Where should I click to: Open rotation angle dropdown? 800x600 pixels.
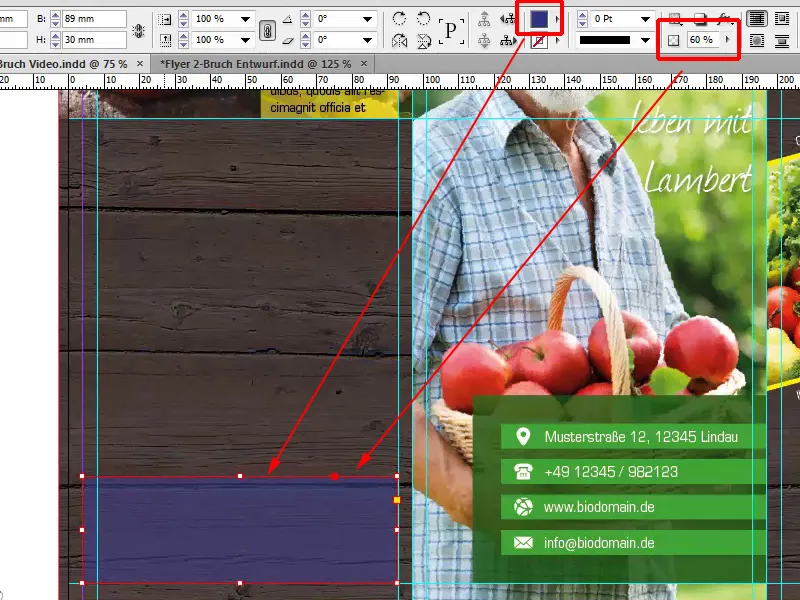pos(367,19)
